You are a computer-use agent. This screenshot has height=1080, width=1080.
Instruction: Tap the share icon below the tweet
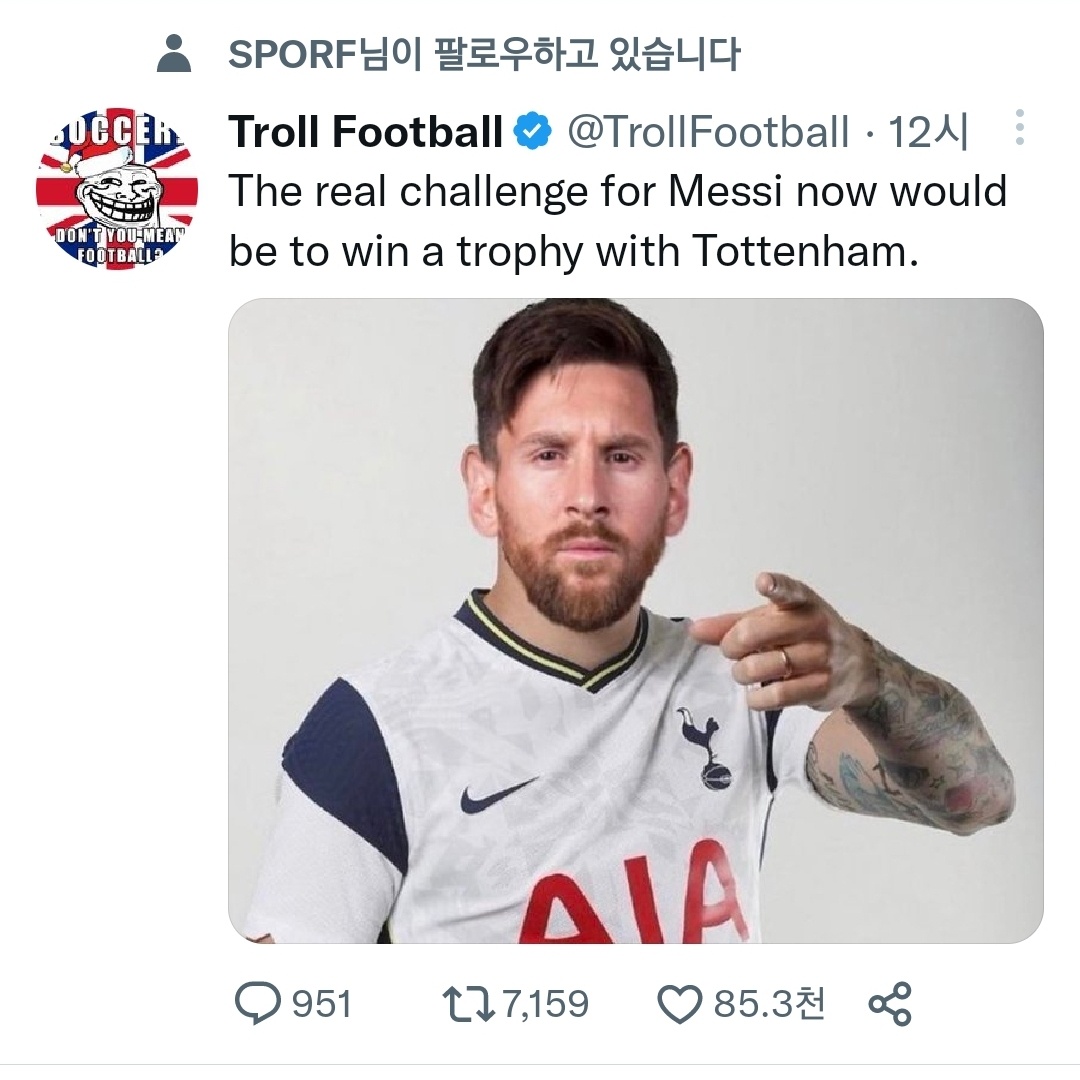tap(889, 1003)
